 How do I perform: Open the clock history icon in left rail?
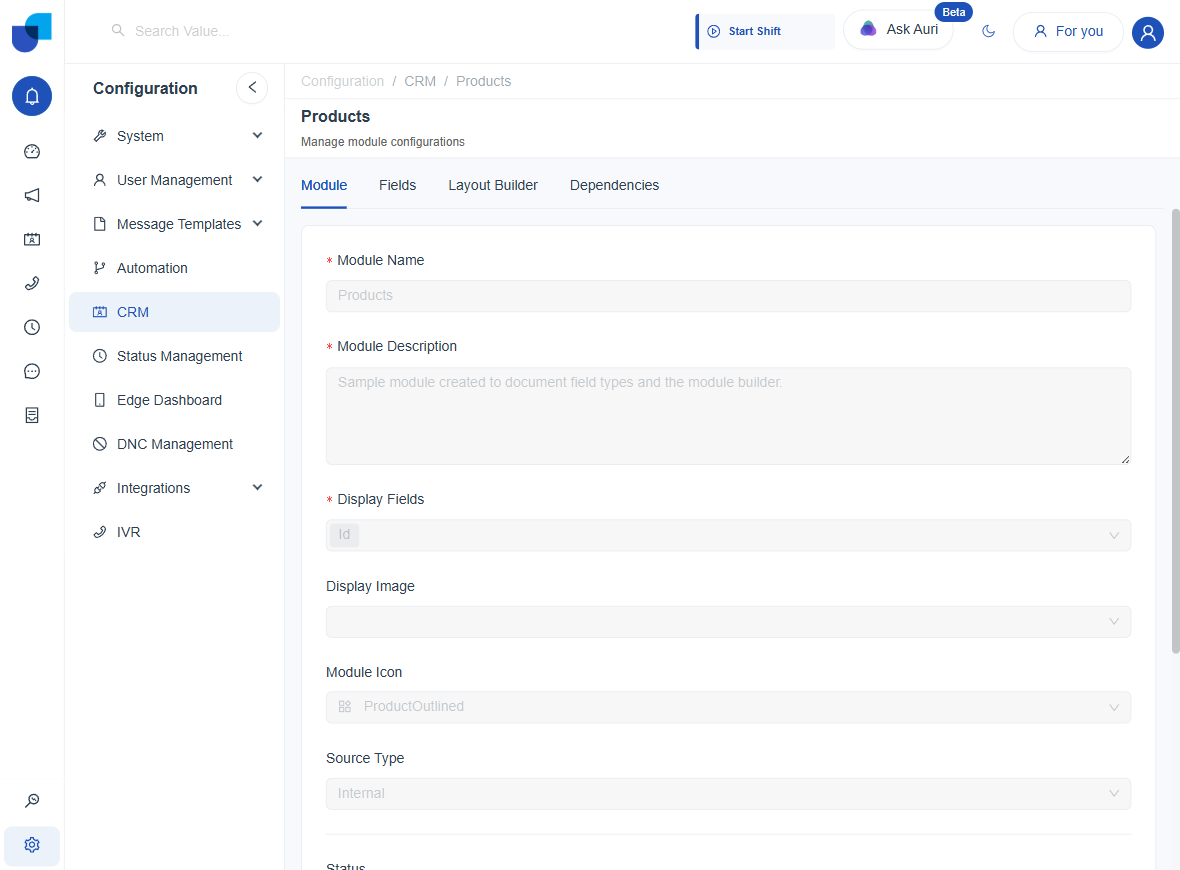[x=32, y=327]
